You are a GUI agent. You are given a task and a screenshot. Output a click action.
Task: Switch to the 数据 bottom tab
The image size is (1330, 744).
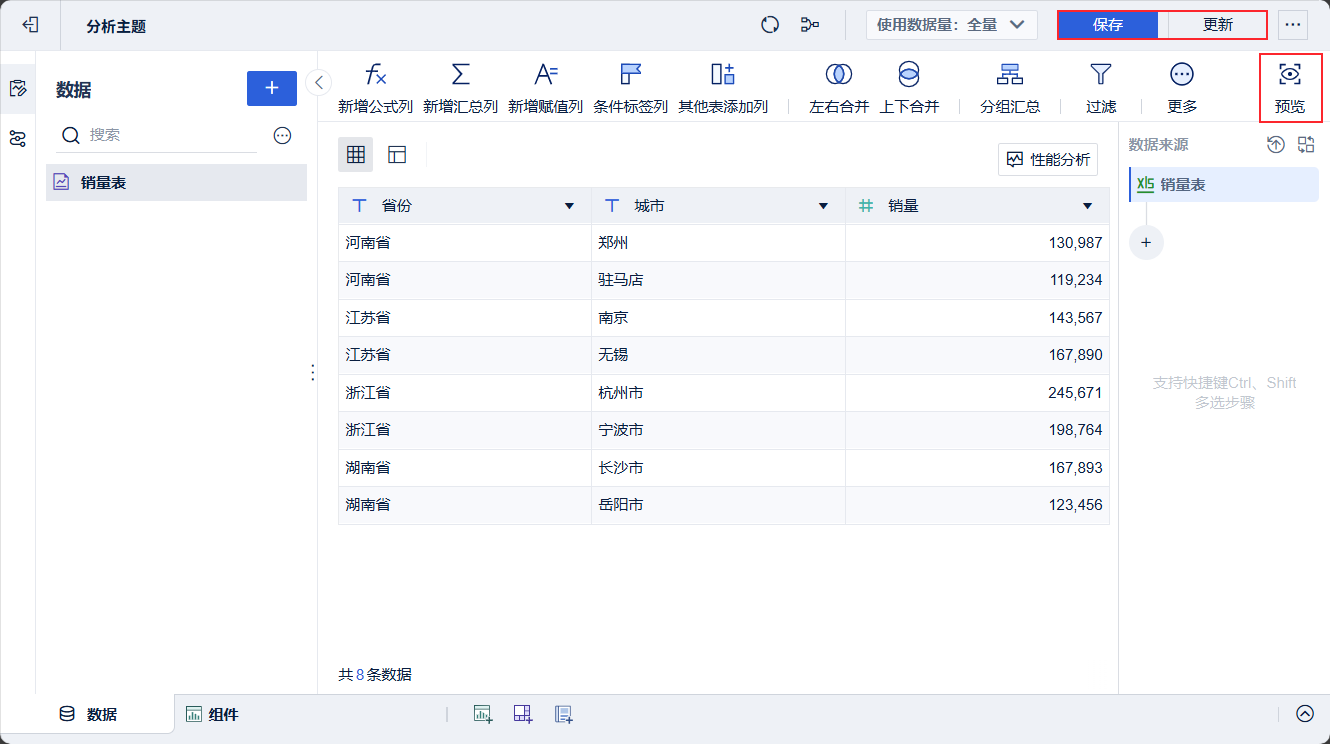pyautogui.click(x=89, y=714)
